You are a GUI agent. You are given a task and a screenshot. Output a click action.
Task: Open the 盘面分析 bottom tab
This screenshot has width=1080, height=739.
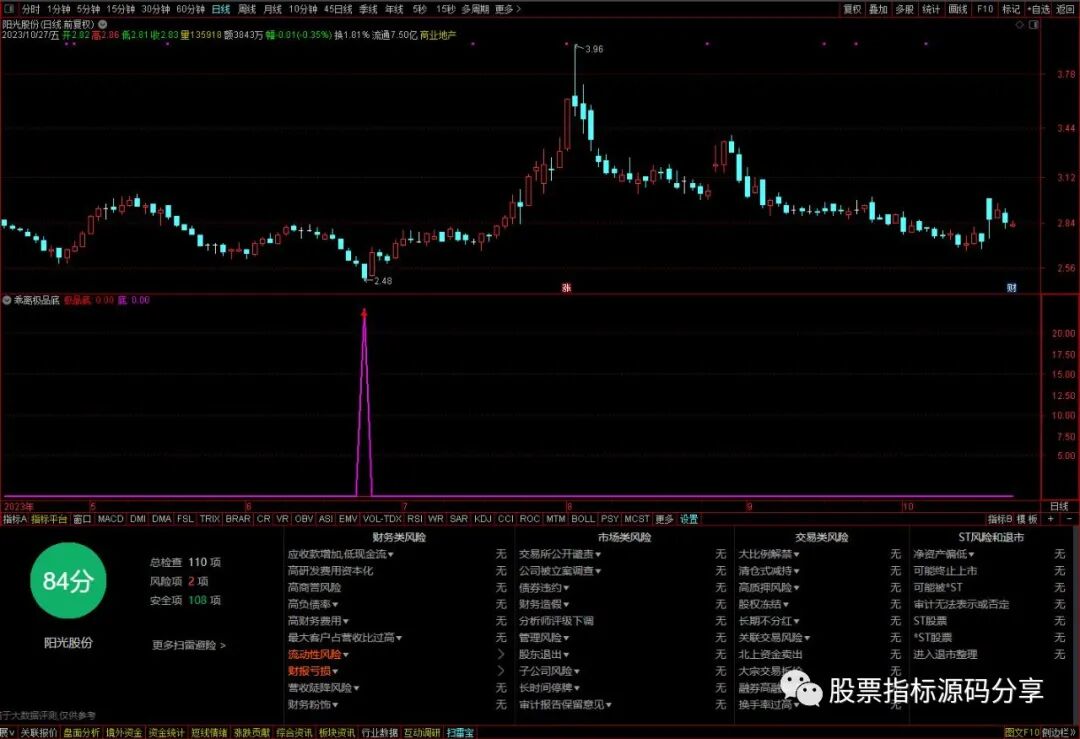(81, 733)
